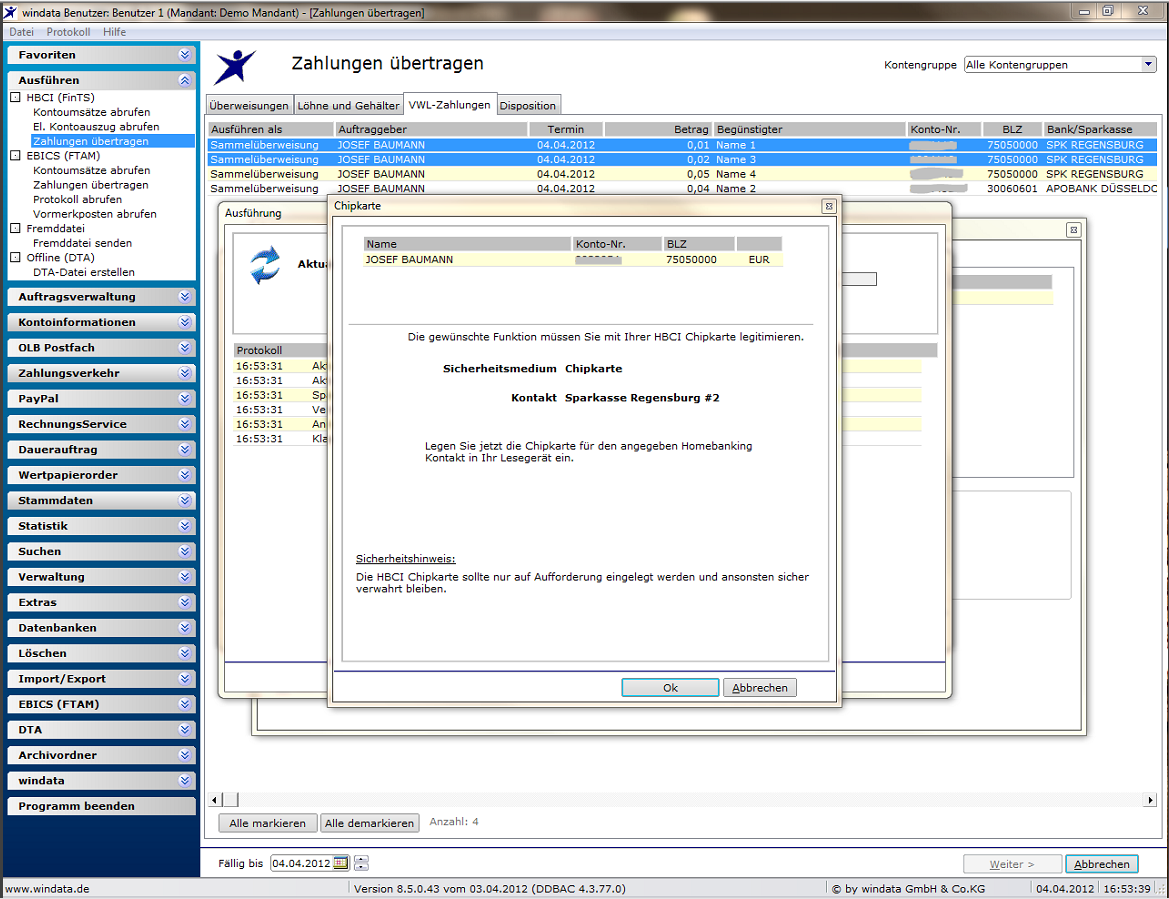Collapse the EBICS (FTAM) tree node

tap(15, 156)
